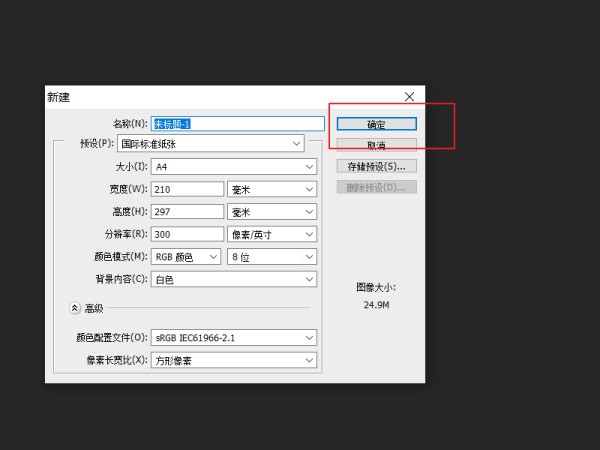Image resolution: width=600 pixels, height=450 pixels.
Task: Click the 高度 field with value 297
Action: click(x=186, y=212)
